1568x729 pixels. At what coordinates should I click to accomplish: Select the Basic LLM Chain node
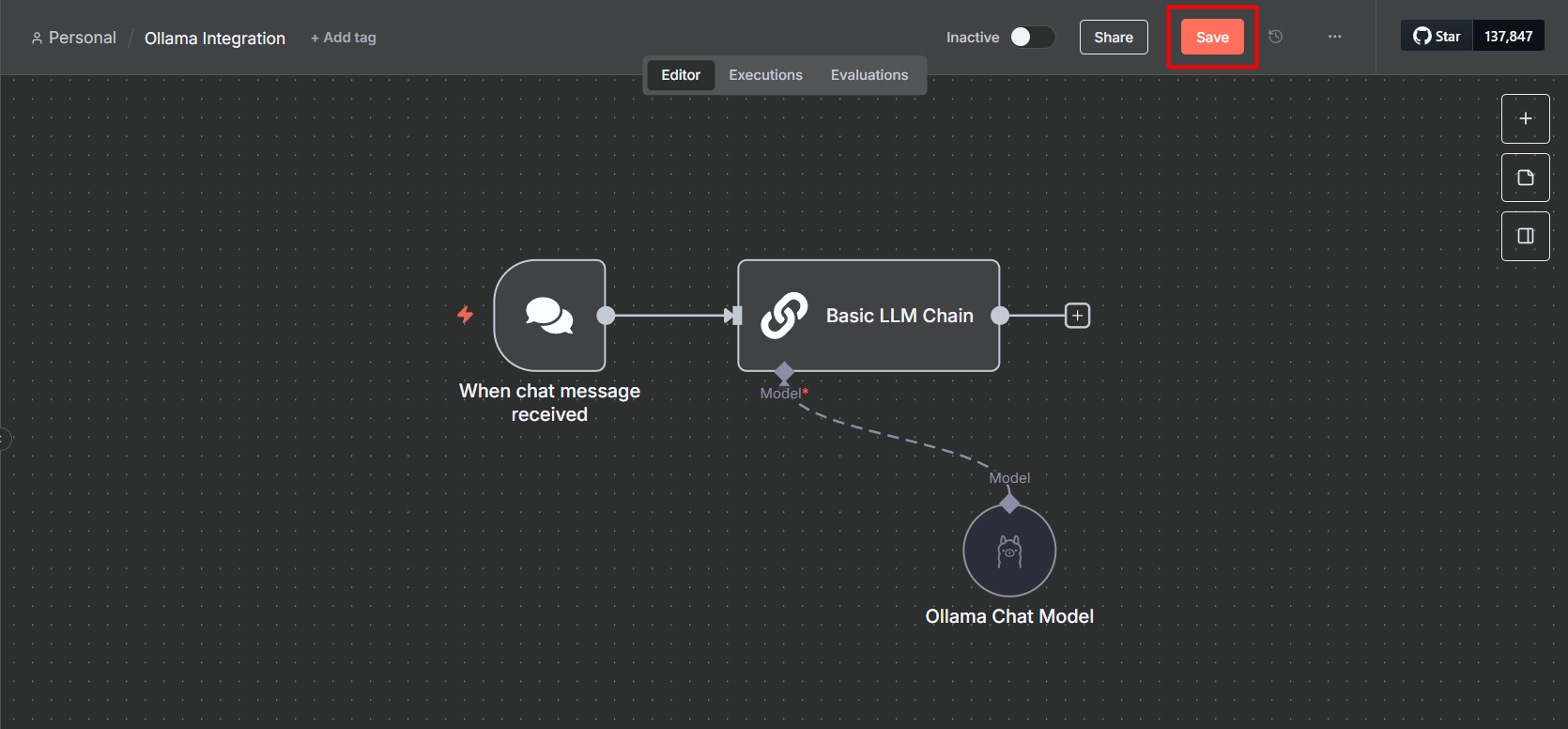(869, 316)
